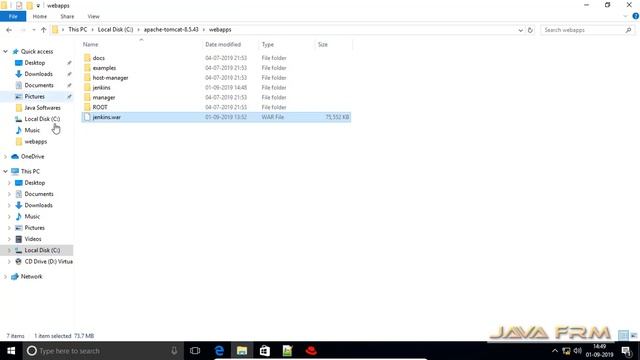Launch Microsoft Edge from the taskbar

click(x=219, y=351)
